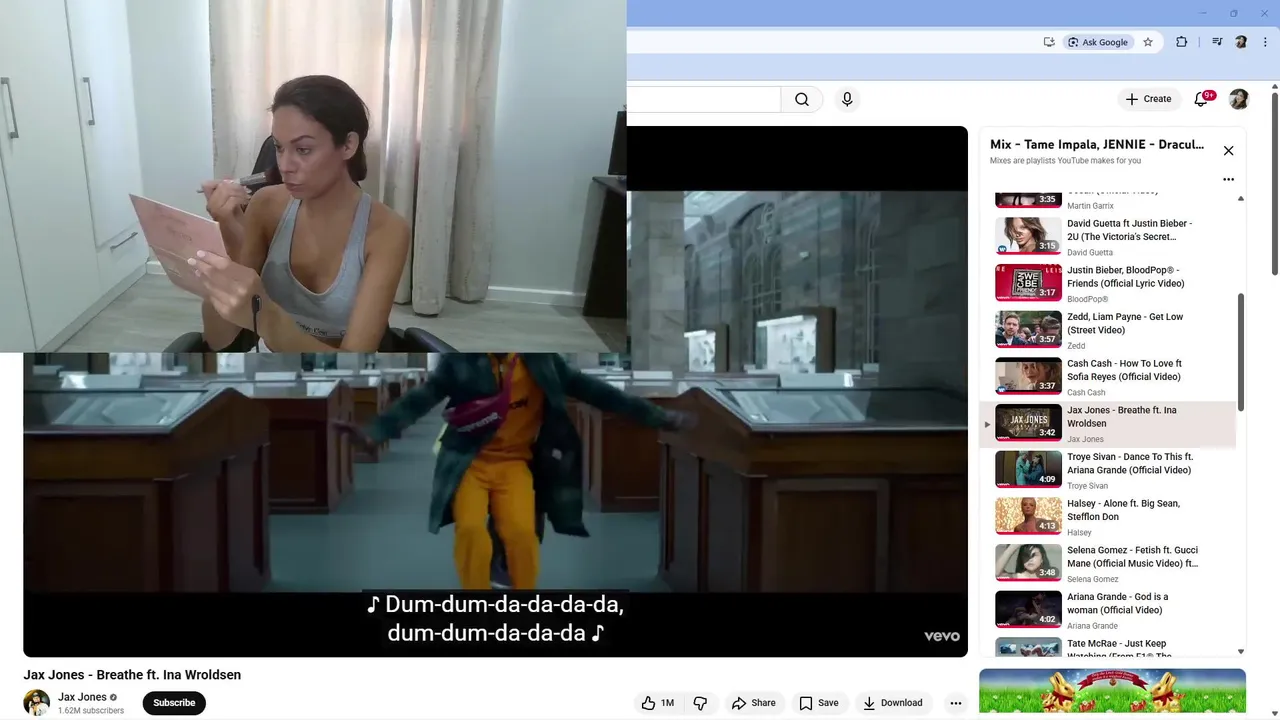Click install app icon in address bar
Image resolution: width=1280 pixels, height=720 pixels.
point(1049,42)
